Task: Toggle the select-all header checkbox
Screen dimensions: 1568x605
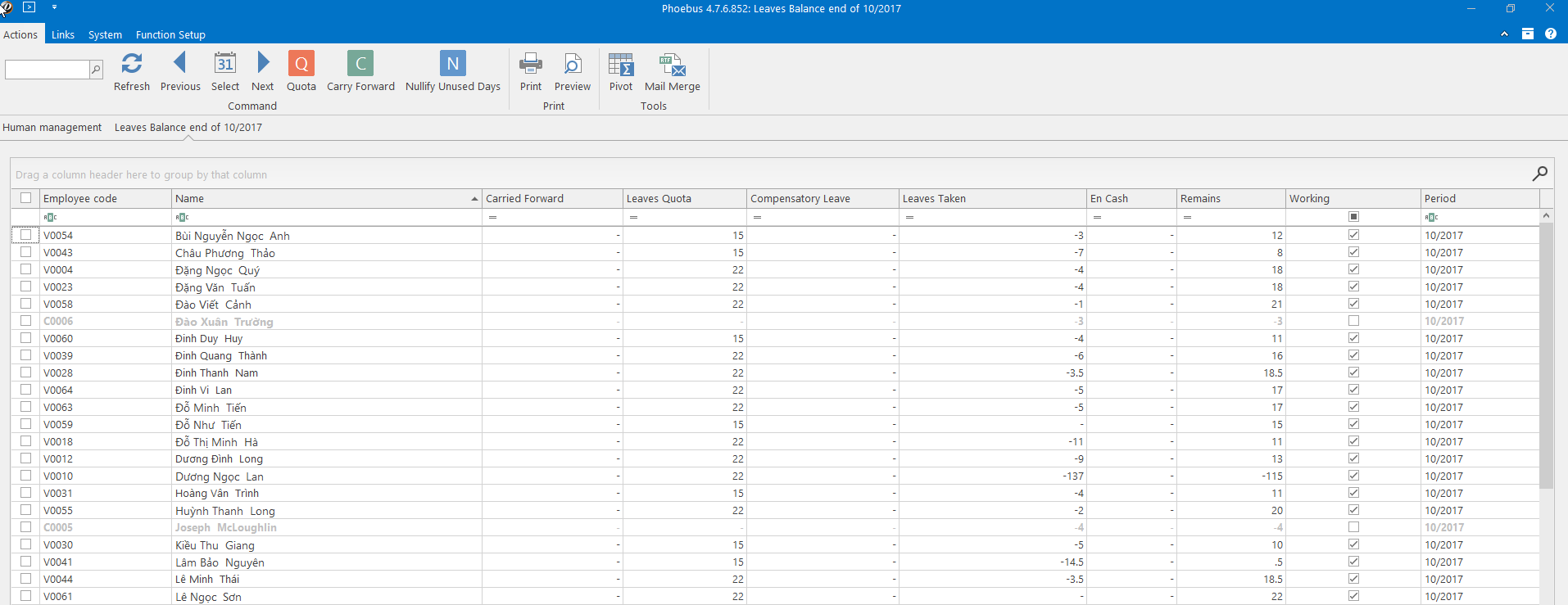Action: point(25,198)
